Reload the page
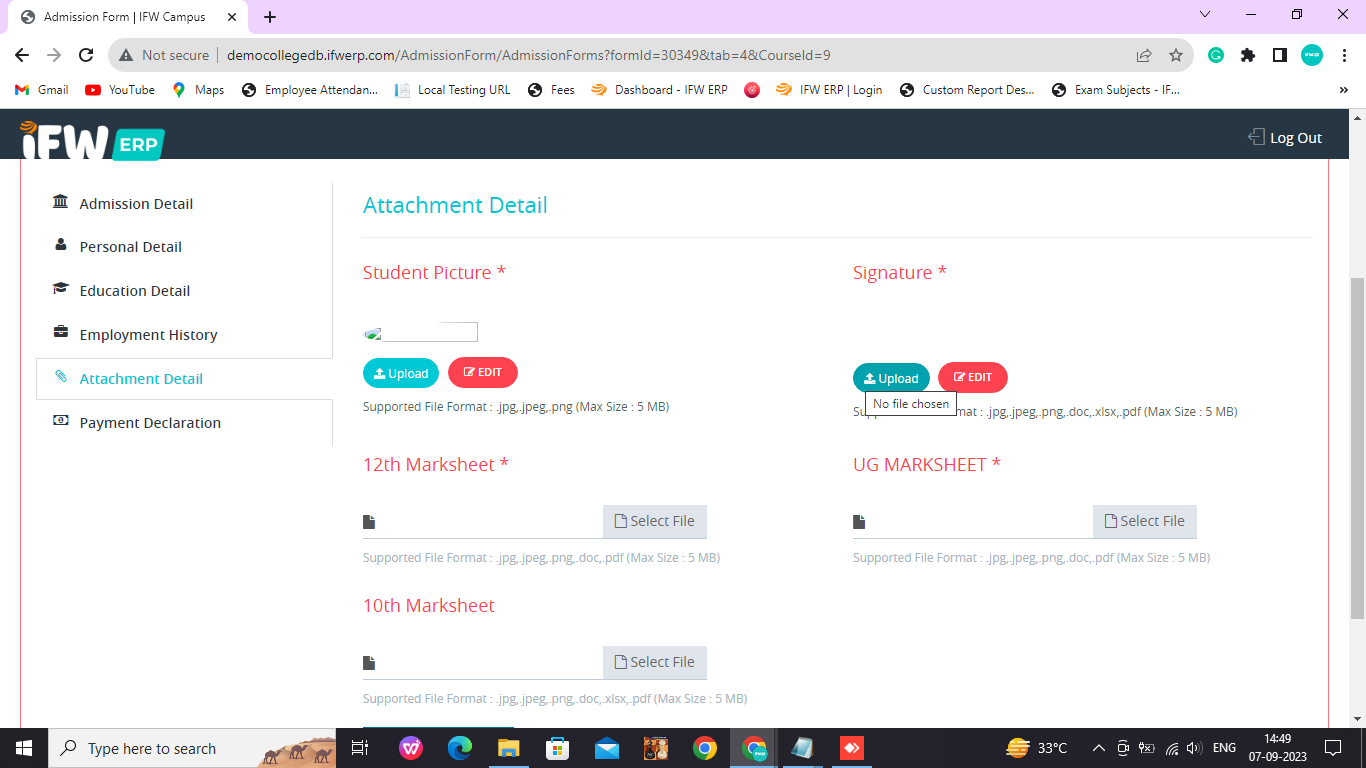Viewport: 1366px width, 768px height. click(x=86, y=55)
